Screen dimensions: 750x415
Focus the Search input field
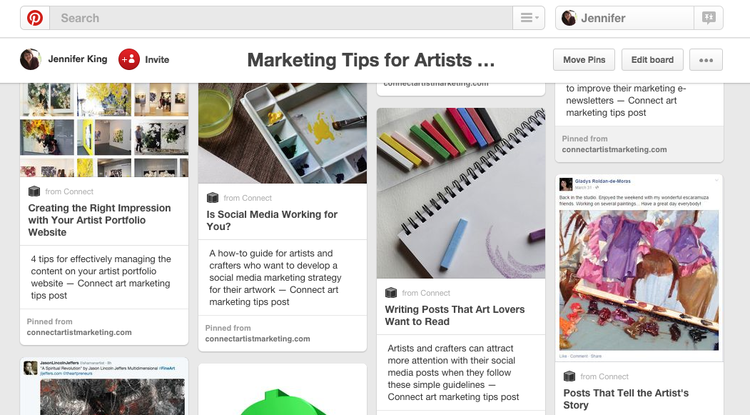(281, 18)
